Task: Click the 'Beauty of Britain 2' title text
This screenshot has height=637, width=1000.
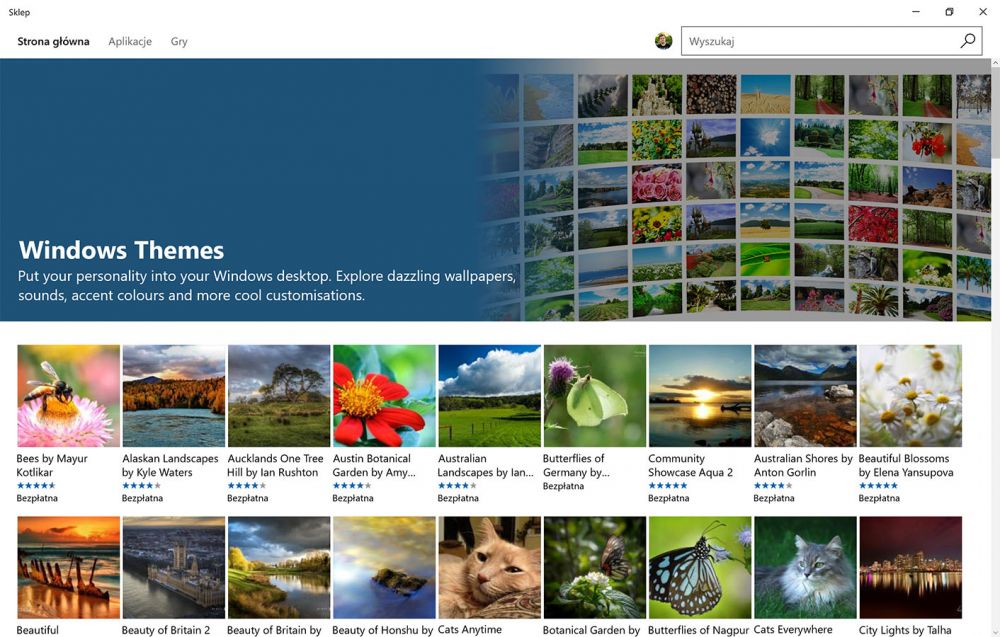Action: tap(166, 630)
